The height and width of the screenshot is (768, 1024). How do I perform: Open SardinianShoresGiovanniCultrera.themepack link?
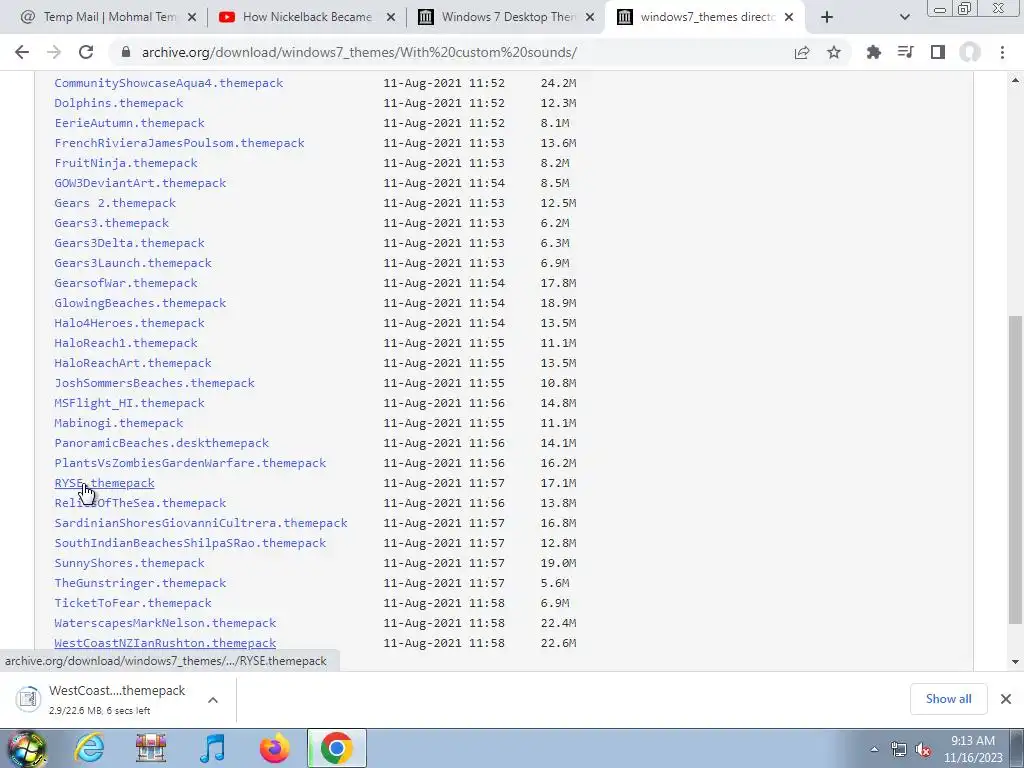[201, 523]
